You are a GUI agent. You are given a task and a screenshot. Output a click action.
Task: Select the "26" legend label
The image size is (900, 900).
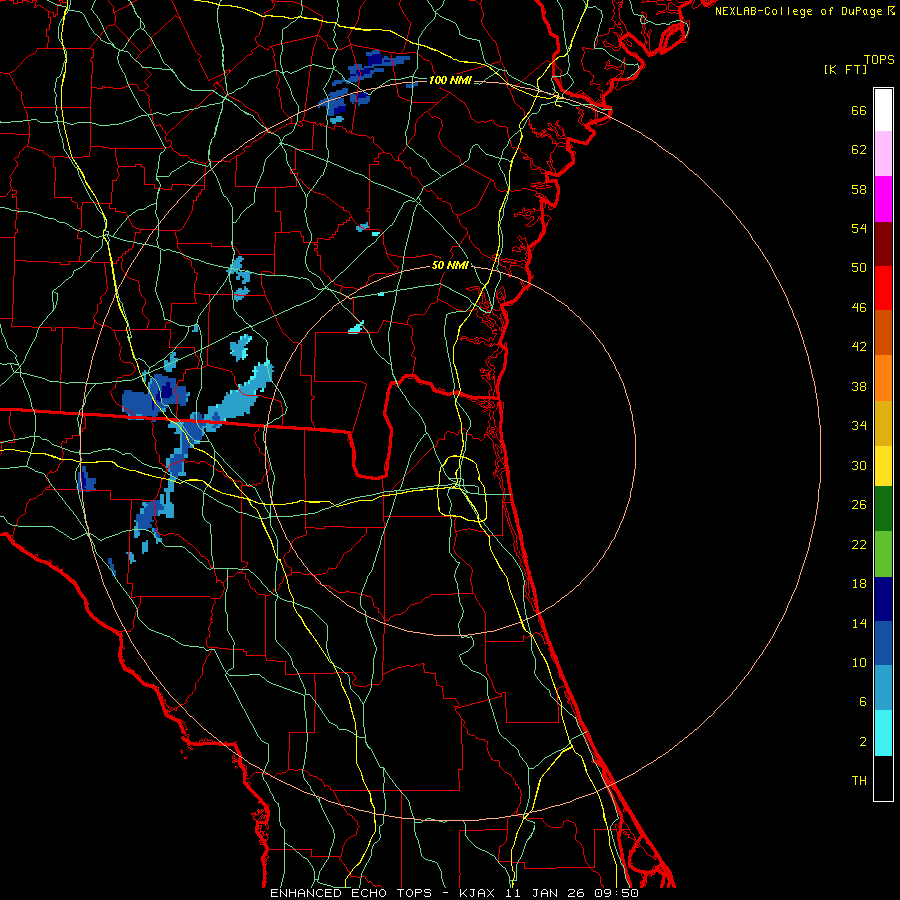tap(859, 505)
